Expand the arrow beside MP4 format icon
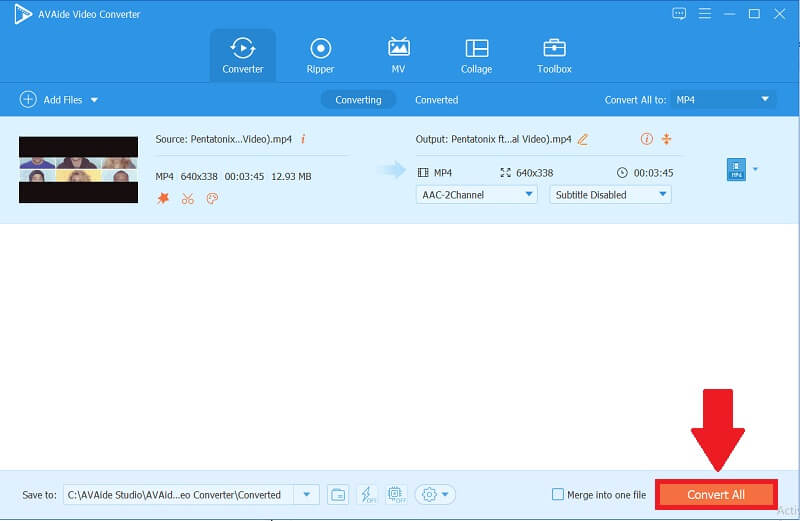Screen dimensions: 800x521 756,169
